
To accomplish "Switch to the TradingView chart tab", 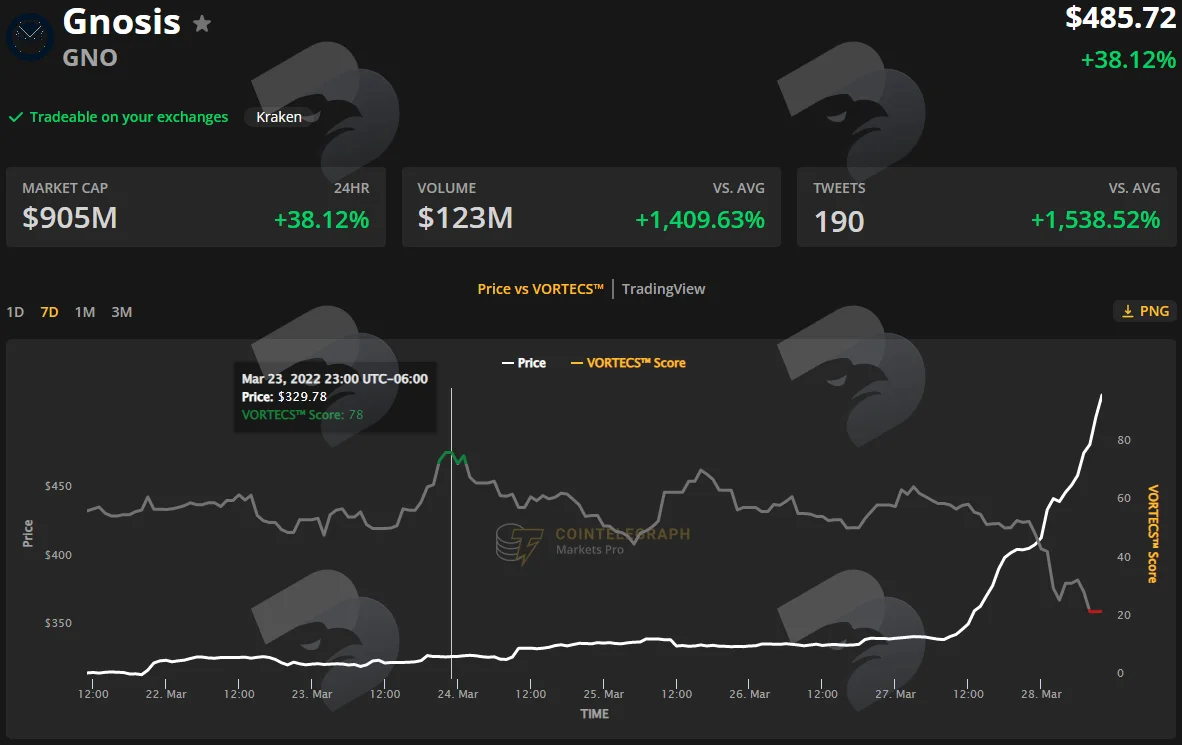I will click(x=663, y=289).
